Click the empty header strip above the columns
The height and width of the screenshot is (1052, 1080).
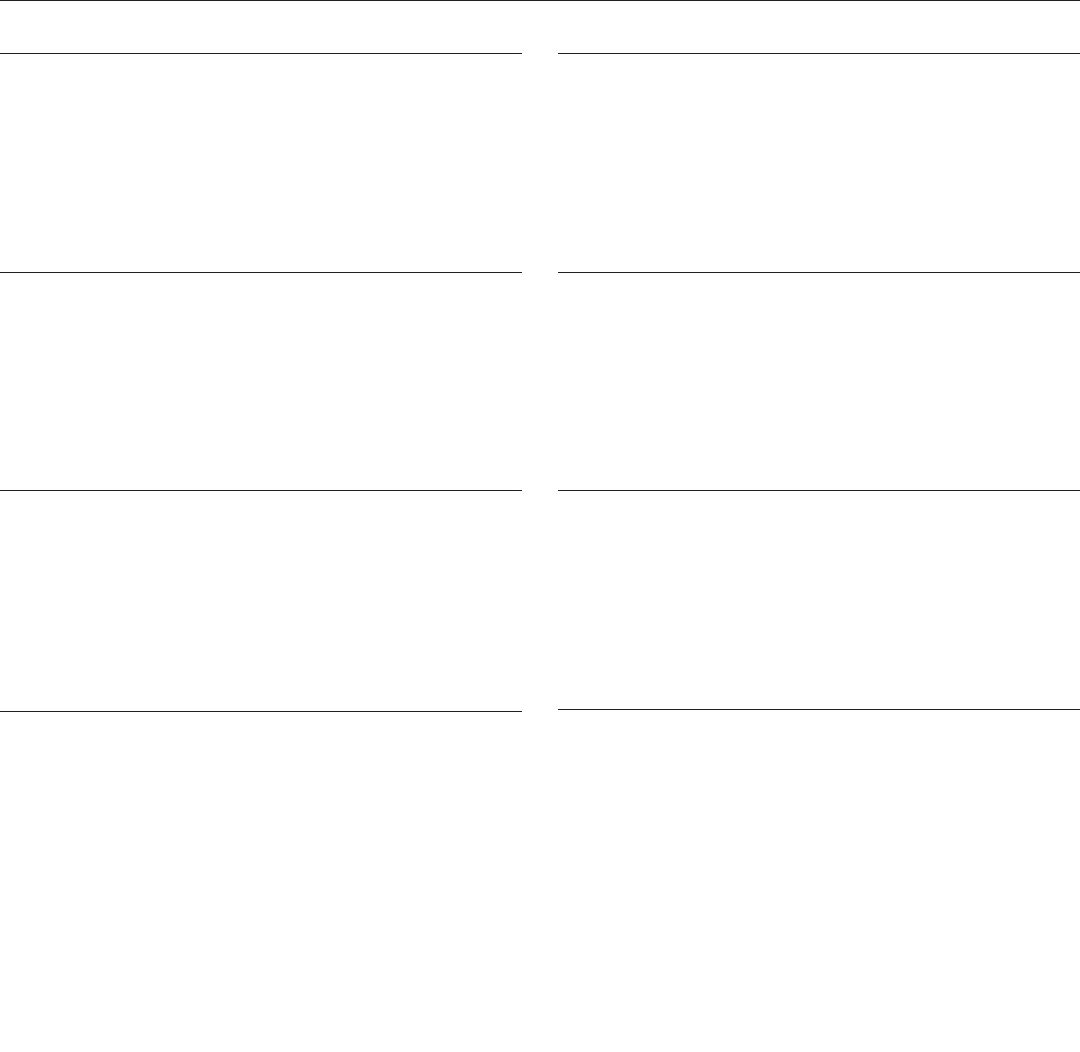[x=540, y=27]
